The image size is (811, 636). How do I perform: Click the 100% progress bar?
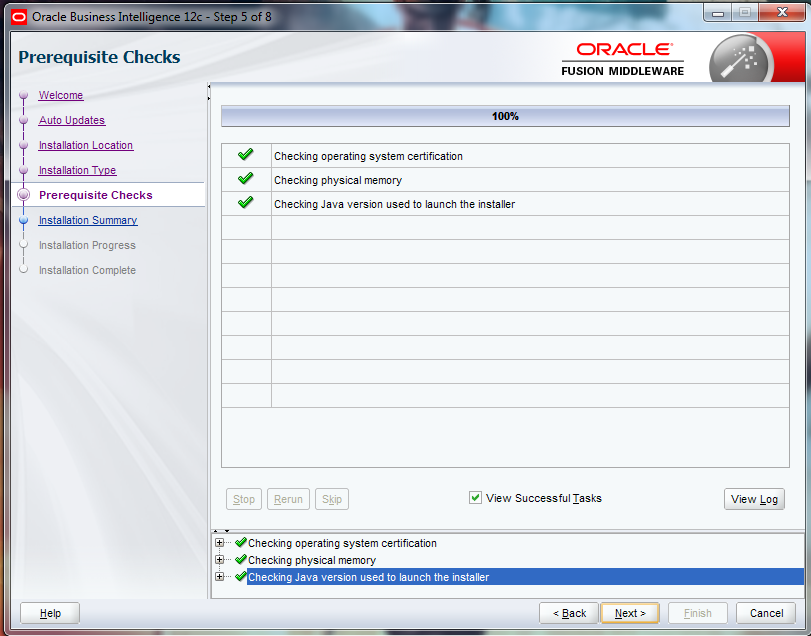coord(505,116)
